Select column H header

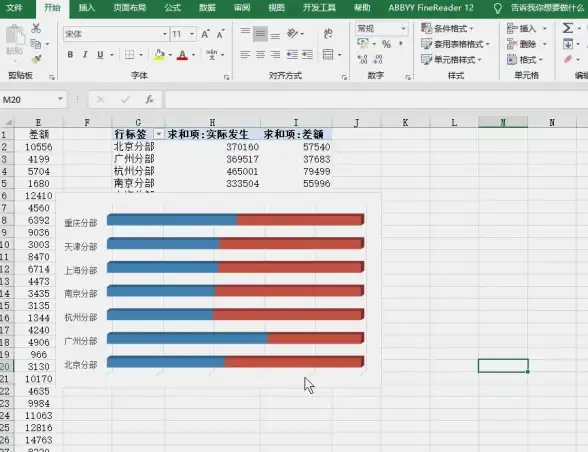pos(212,123)
